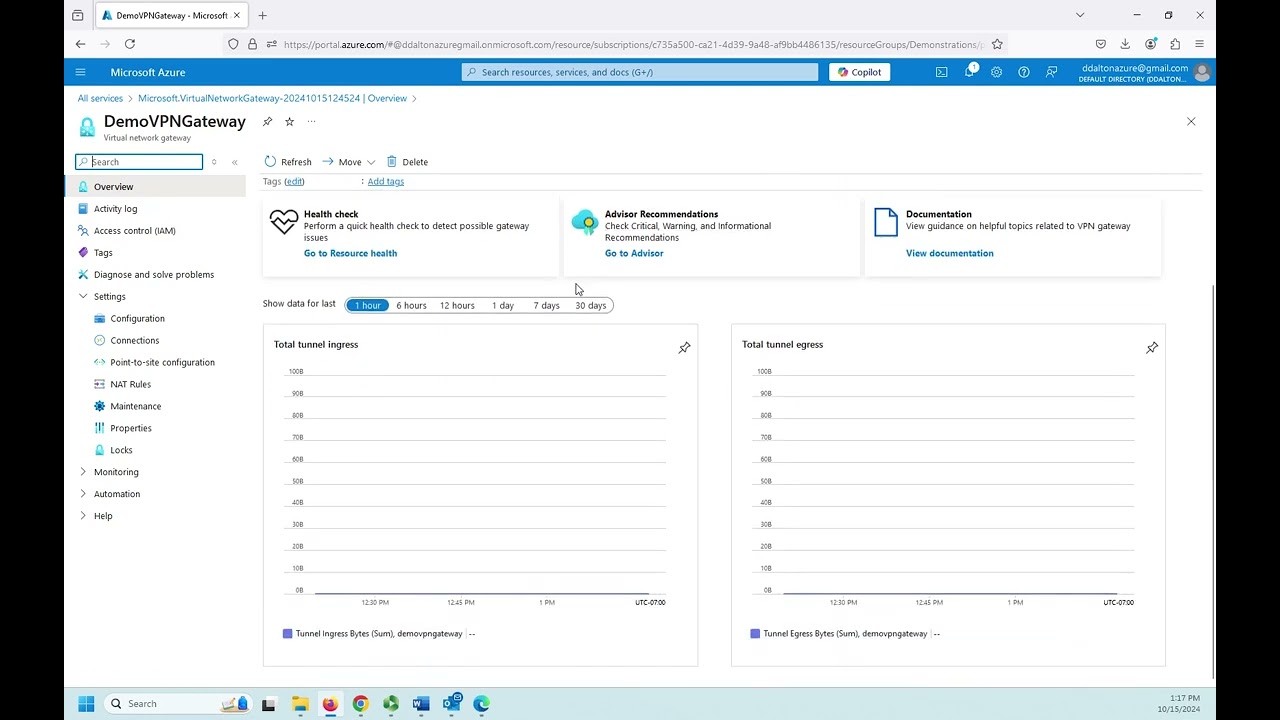This screenshot has height=720, width=1280.
Task: Select the 1 hour time range
Action: 368,305
